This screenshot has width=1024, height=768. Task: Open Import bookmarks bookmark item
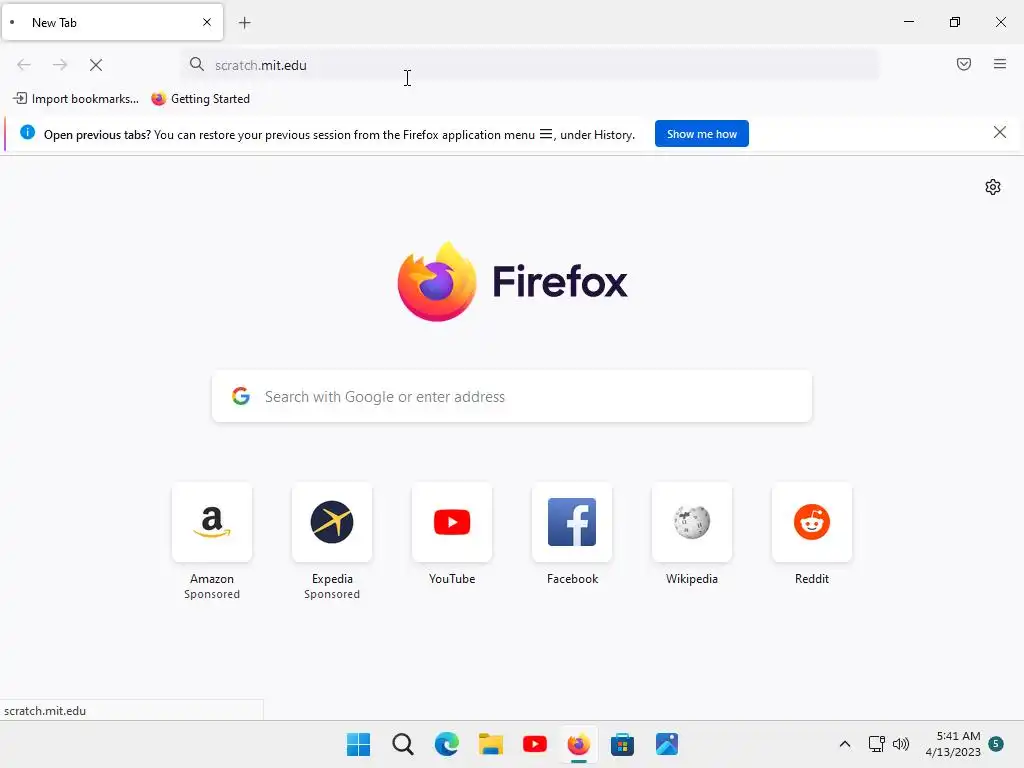pyautogui.click(x=76, y=99)
